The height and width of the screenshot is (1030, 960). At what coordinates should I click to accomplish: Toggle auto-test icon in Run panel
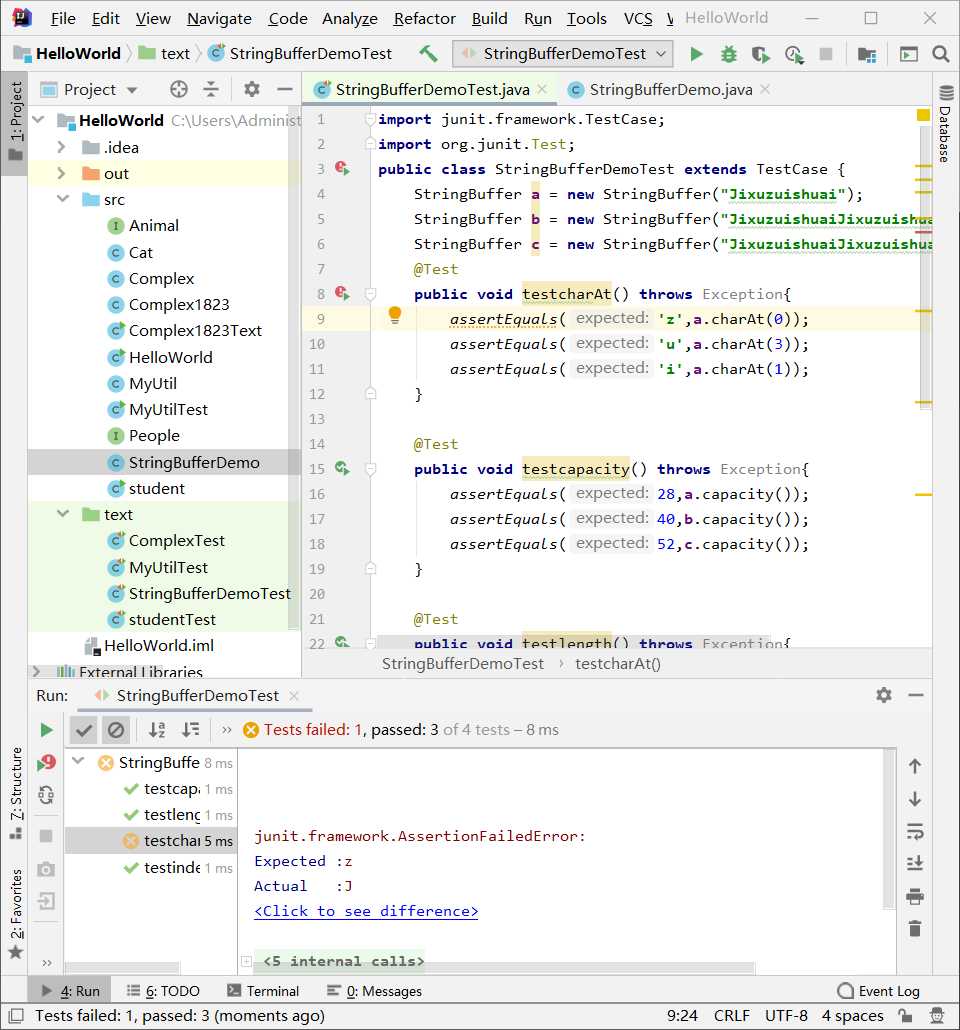coord(46,795)
